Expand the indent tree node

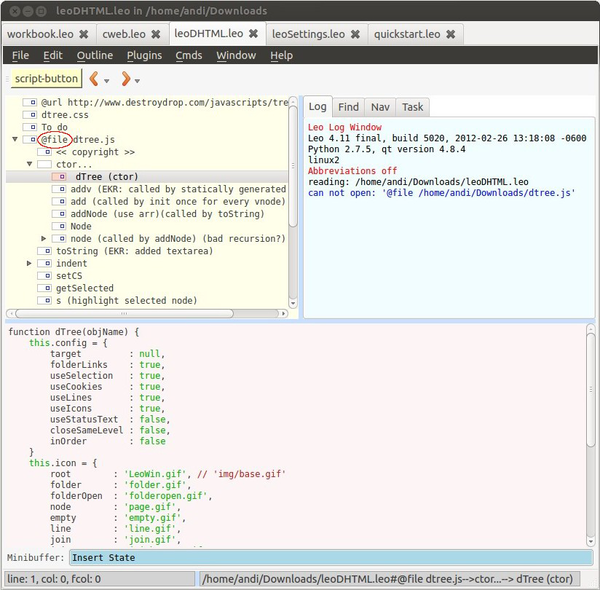click(x=30, y=263)
